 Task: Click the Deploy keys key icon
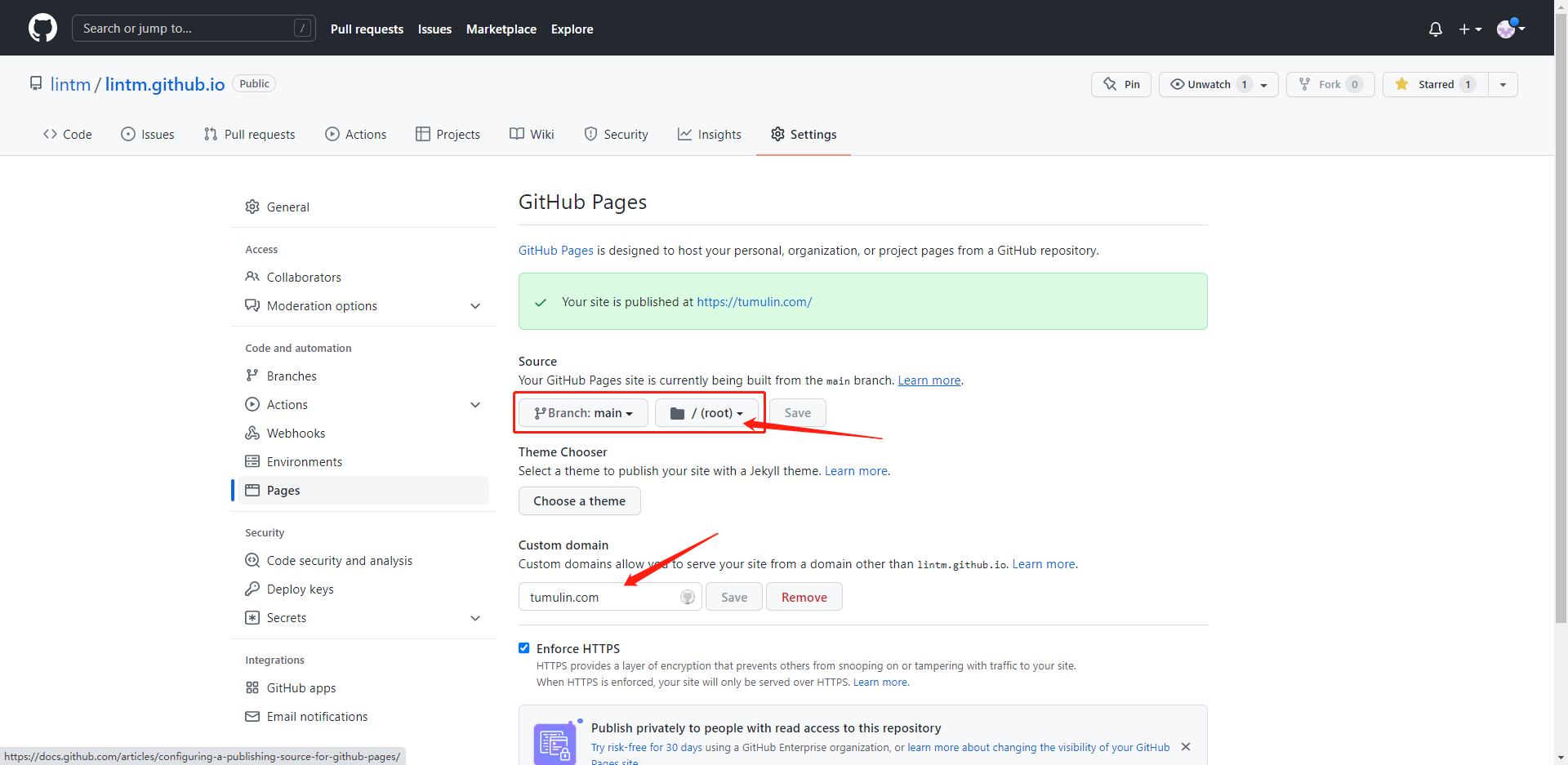pyautogui.click(x=252, y=589)
